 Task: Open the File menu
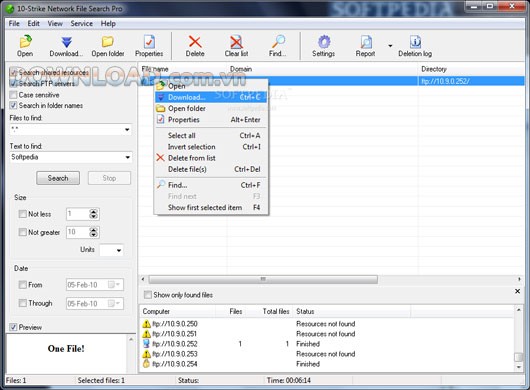pyautogui.click(x=14, y=23)
